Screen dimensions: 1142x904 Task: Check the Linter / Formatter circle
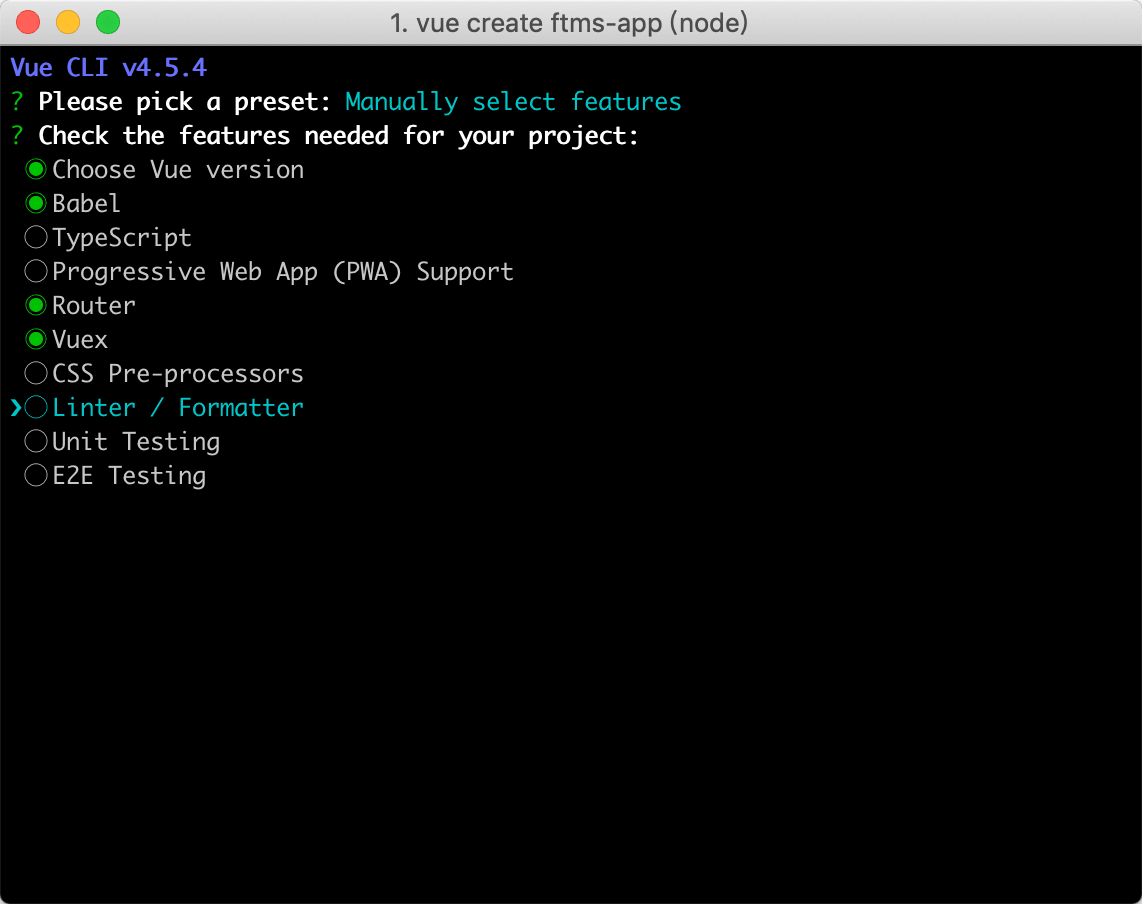37,408
